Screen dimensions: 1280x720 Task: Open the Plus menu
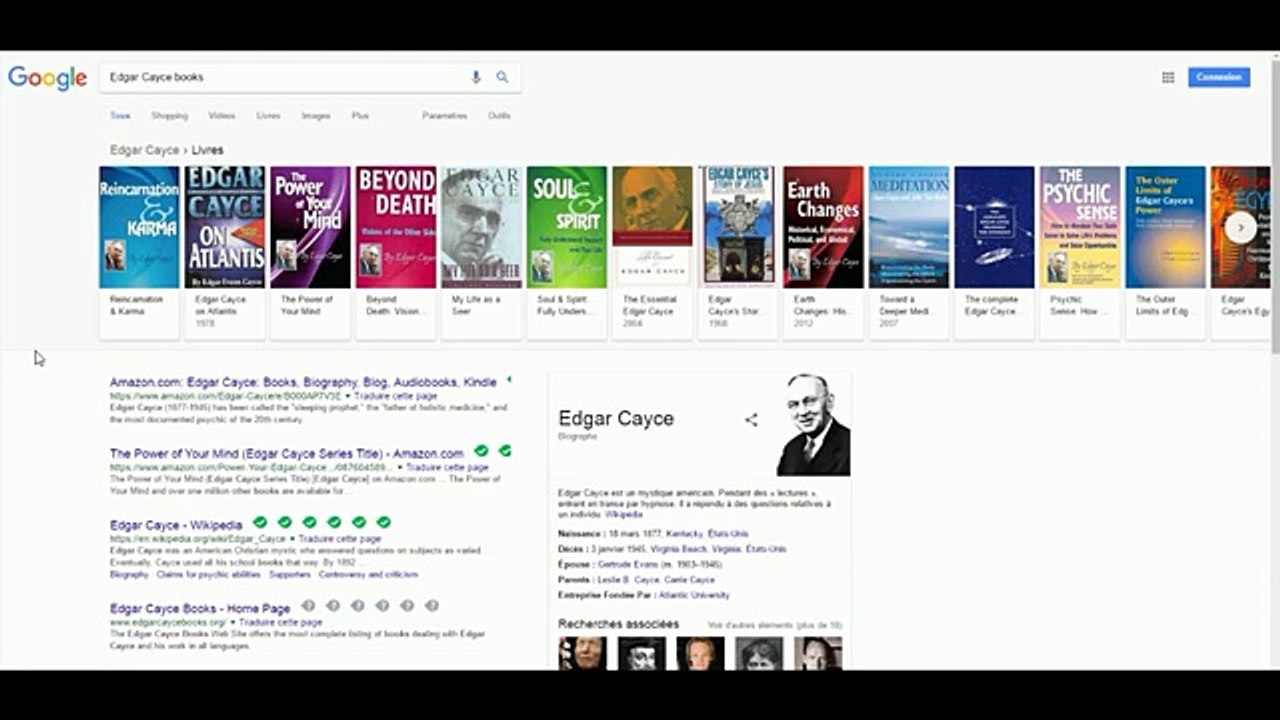pos(360,116)
